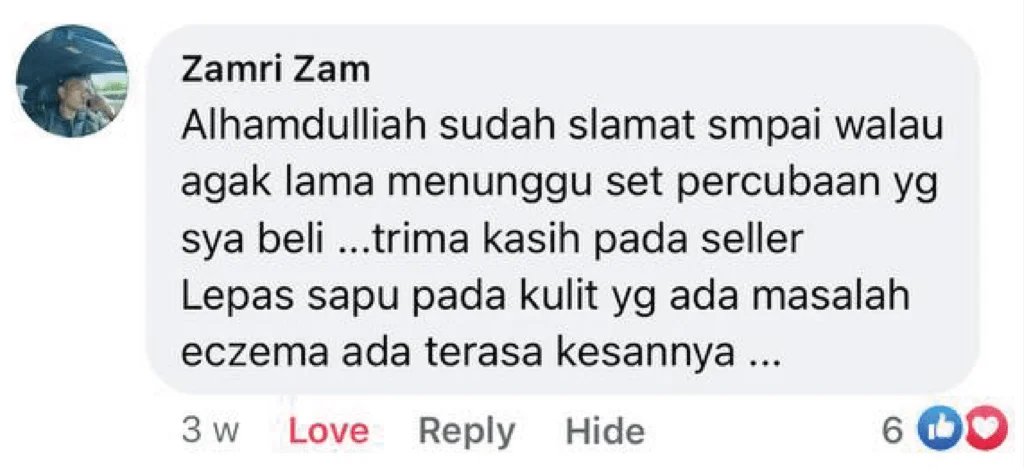
Task: Reply to Zamri Zam's comment
Action: tap(467, 431)
